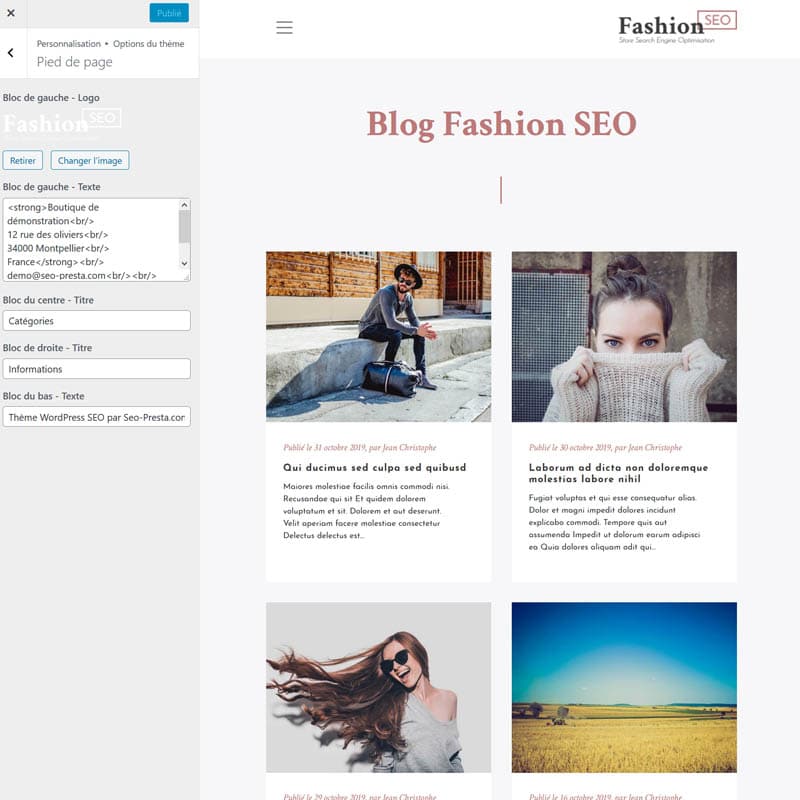Click the Retirer button to remove logo
The image size is (800, 800).
23,160
